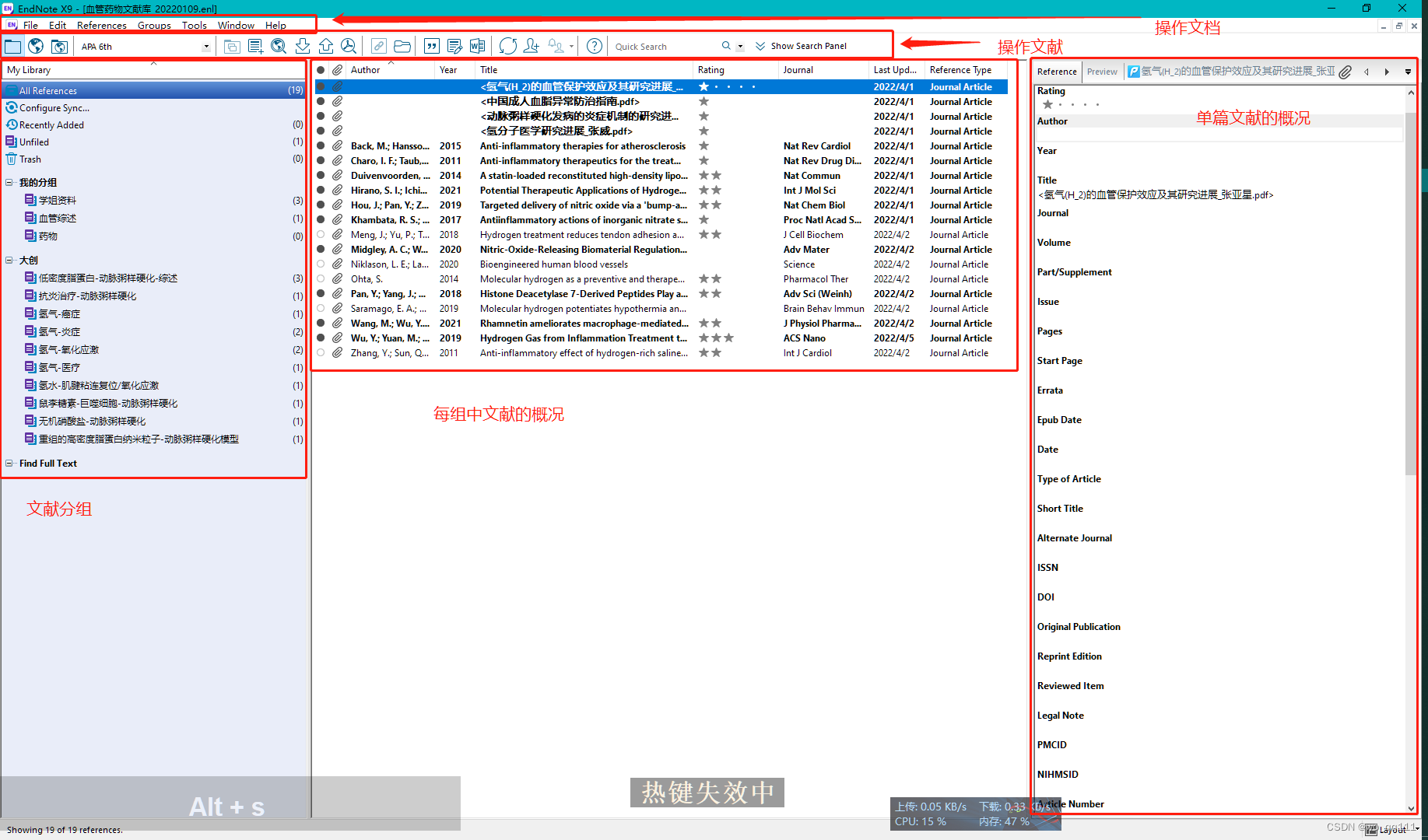Toggle read status dot for Saramago, E. A. row
This screenshot has height=840, width=1428.
coord(321,309)
